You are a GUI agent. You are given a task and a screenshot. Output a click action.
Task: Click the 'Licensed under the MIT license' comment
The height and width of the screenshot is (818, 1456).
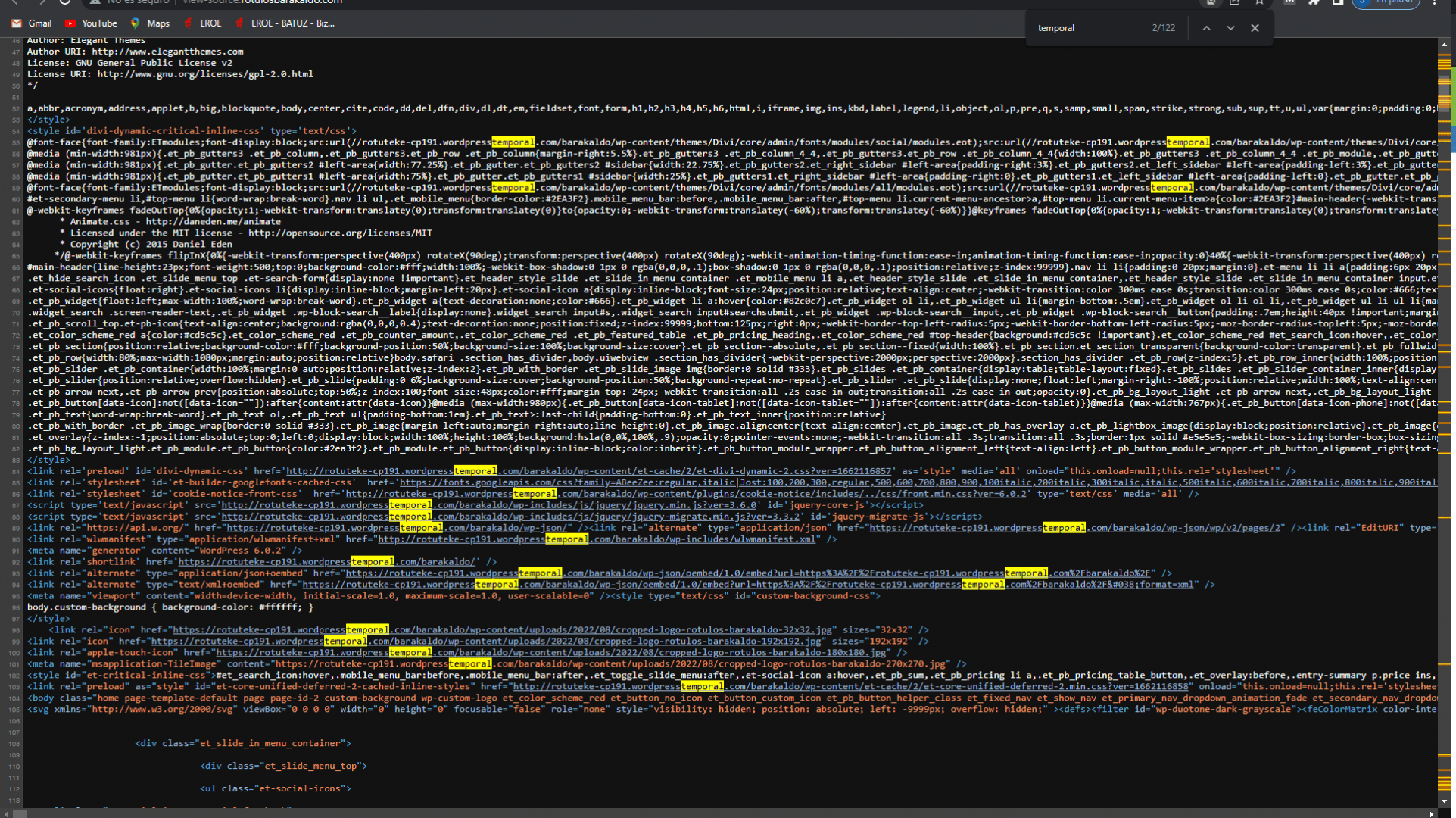246,233
